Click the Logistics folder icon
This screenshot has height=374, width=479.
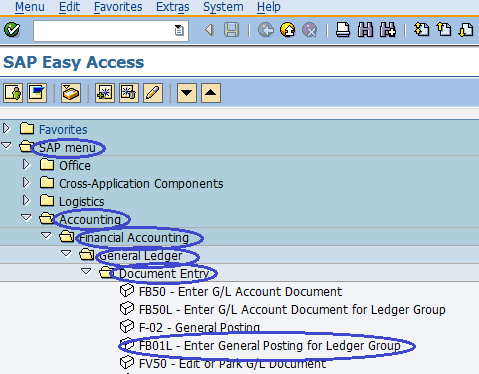click(x=47, y=201)
